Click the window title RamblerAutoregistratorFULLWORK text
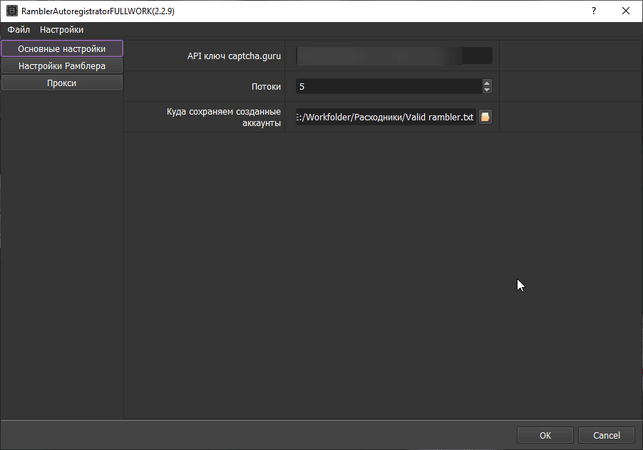The width and height of the screenshot is (643, 450). (x=97, y=11)
